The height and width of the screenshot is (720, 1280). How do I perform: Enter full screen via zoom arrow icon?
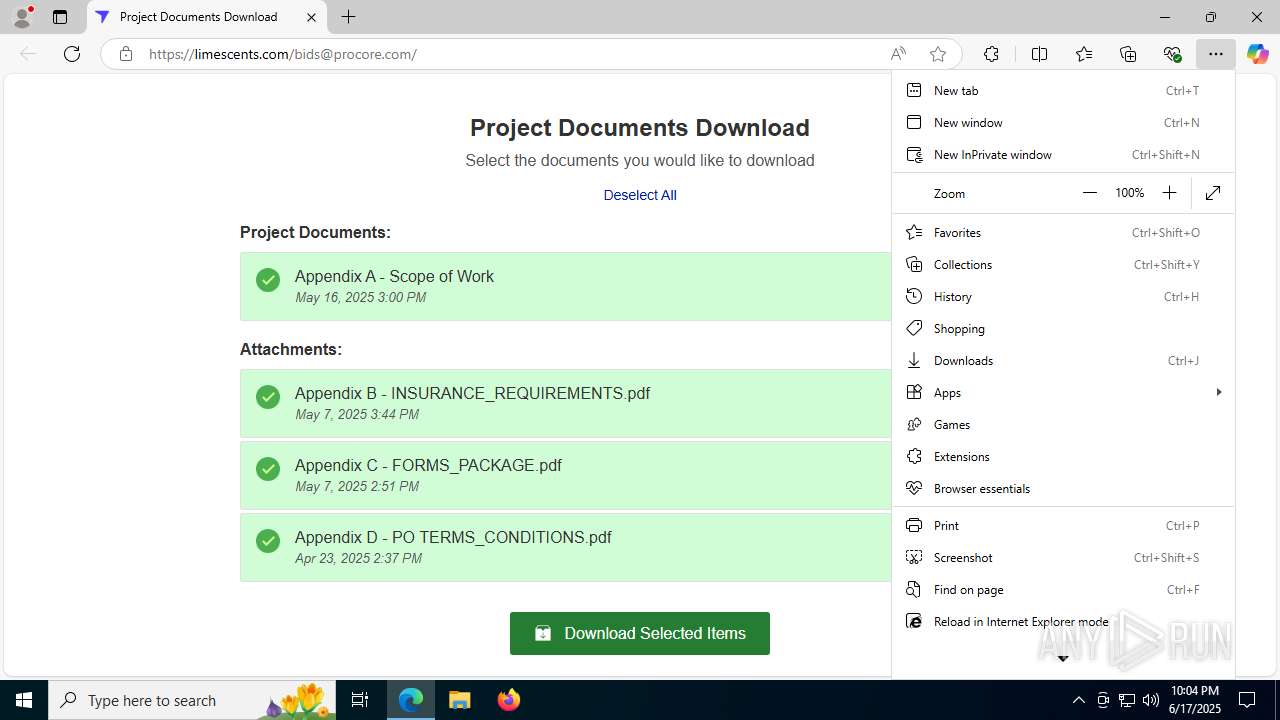[x=1213, y=193]
